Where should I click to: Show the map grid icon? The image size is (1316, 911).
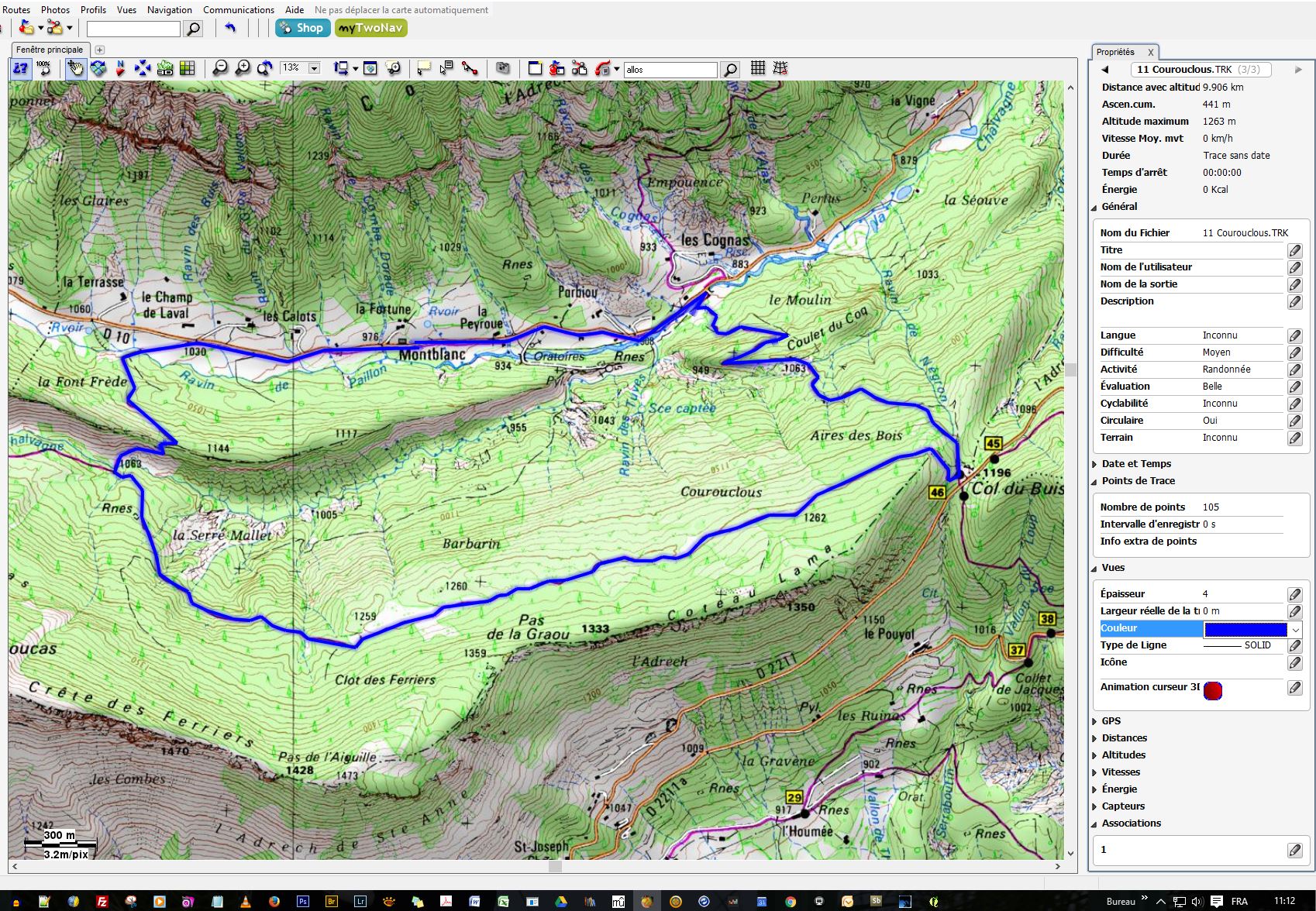pyautogui.click(x=758, y=68)
